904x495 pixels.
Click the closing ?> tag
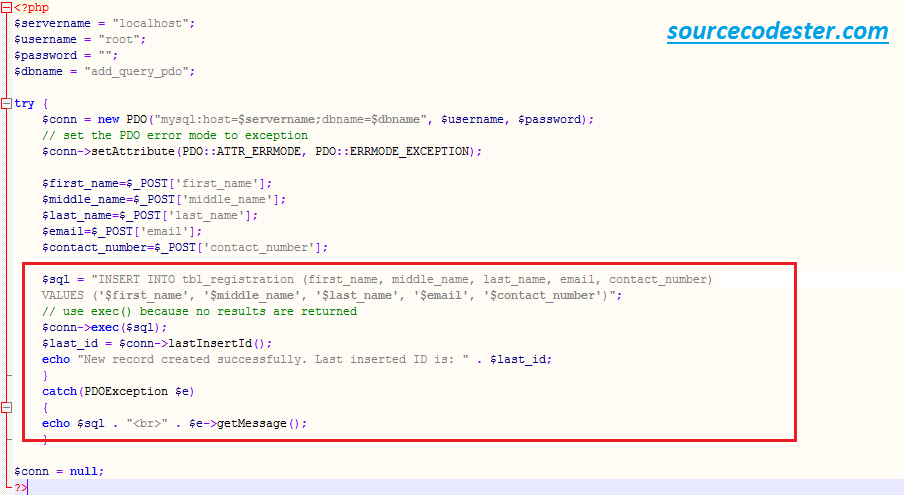tap(21, 488)
